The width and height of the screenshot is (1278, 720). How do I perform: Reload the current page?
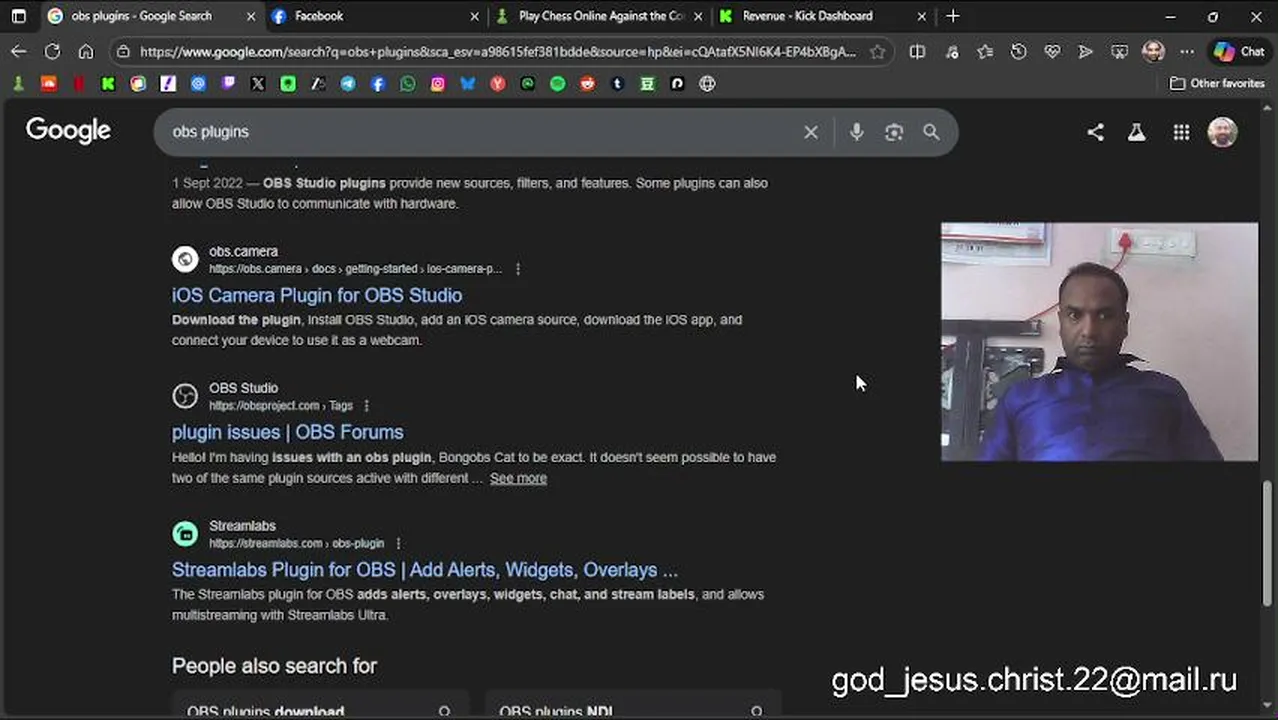tap(52, 51)
